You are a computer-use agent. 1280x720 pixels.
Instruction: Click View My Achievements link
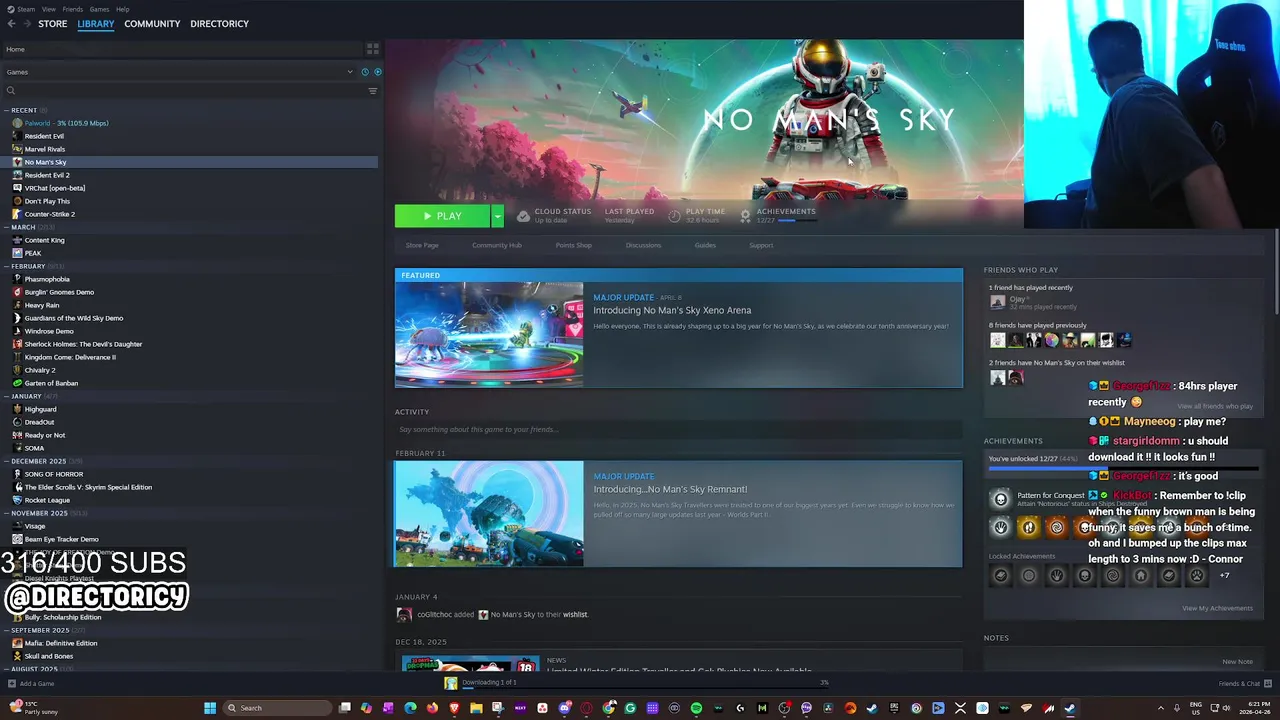1217,608
